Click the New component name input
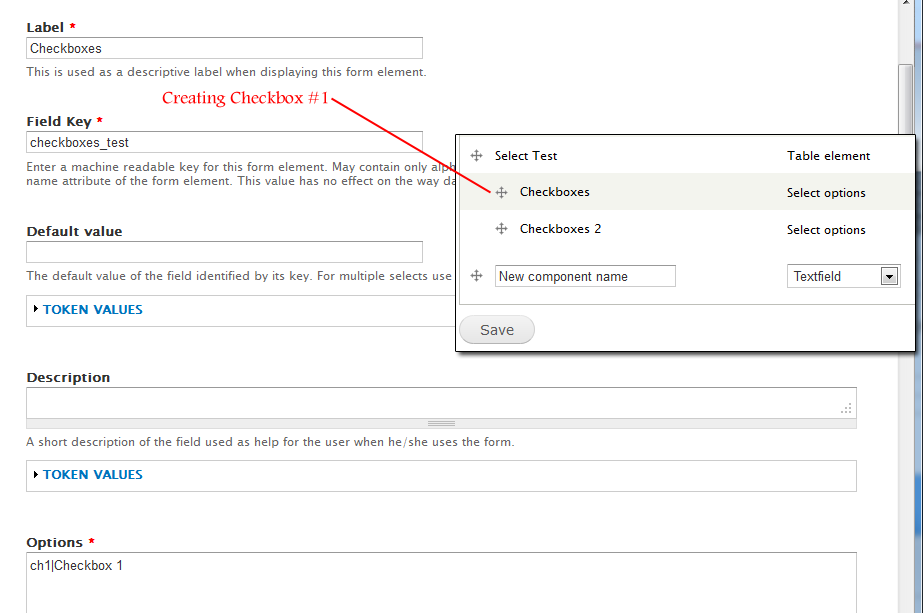This screenshot has width=923, height=613. pos(585,275)
